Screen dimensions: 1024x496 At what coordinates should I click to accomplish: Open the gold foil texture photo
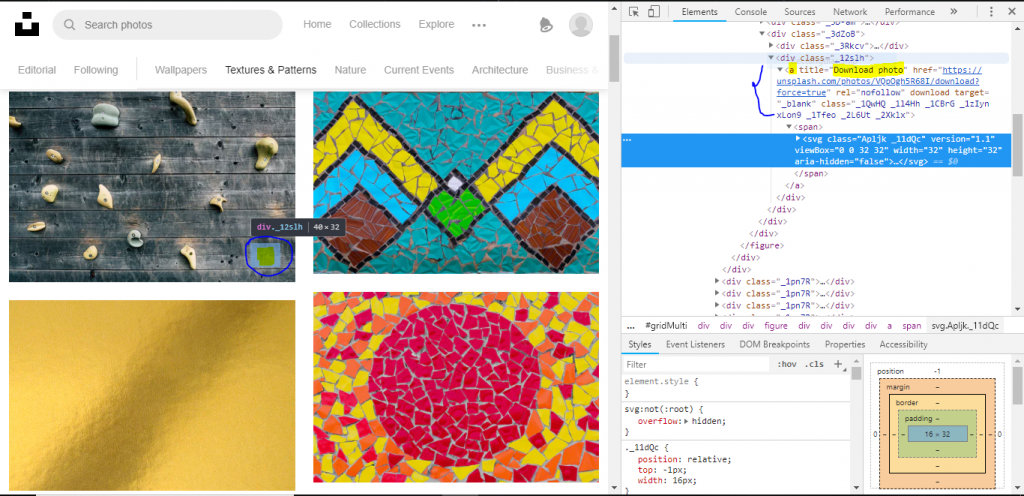pyautogui.click(x=152, y=395)
